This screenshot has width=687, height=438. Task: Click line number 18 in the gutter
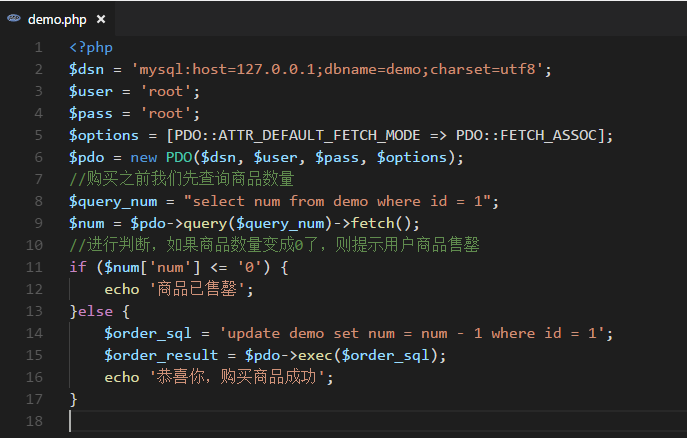coord(35,421)
